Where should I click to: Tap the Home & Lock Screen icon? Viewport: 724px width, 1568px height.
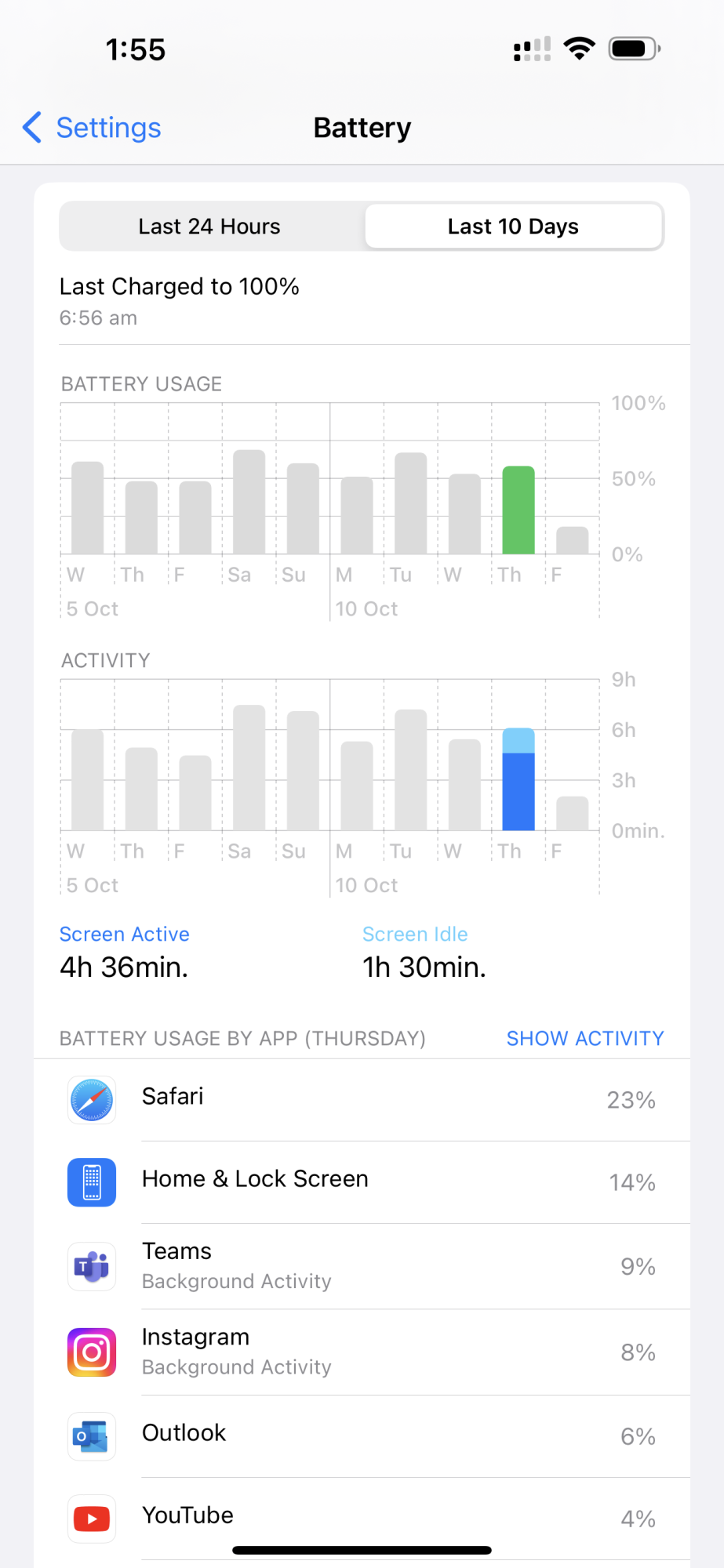pos(92,1182)
